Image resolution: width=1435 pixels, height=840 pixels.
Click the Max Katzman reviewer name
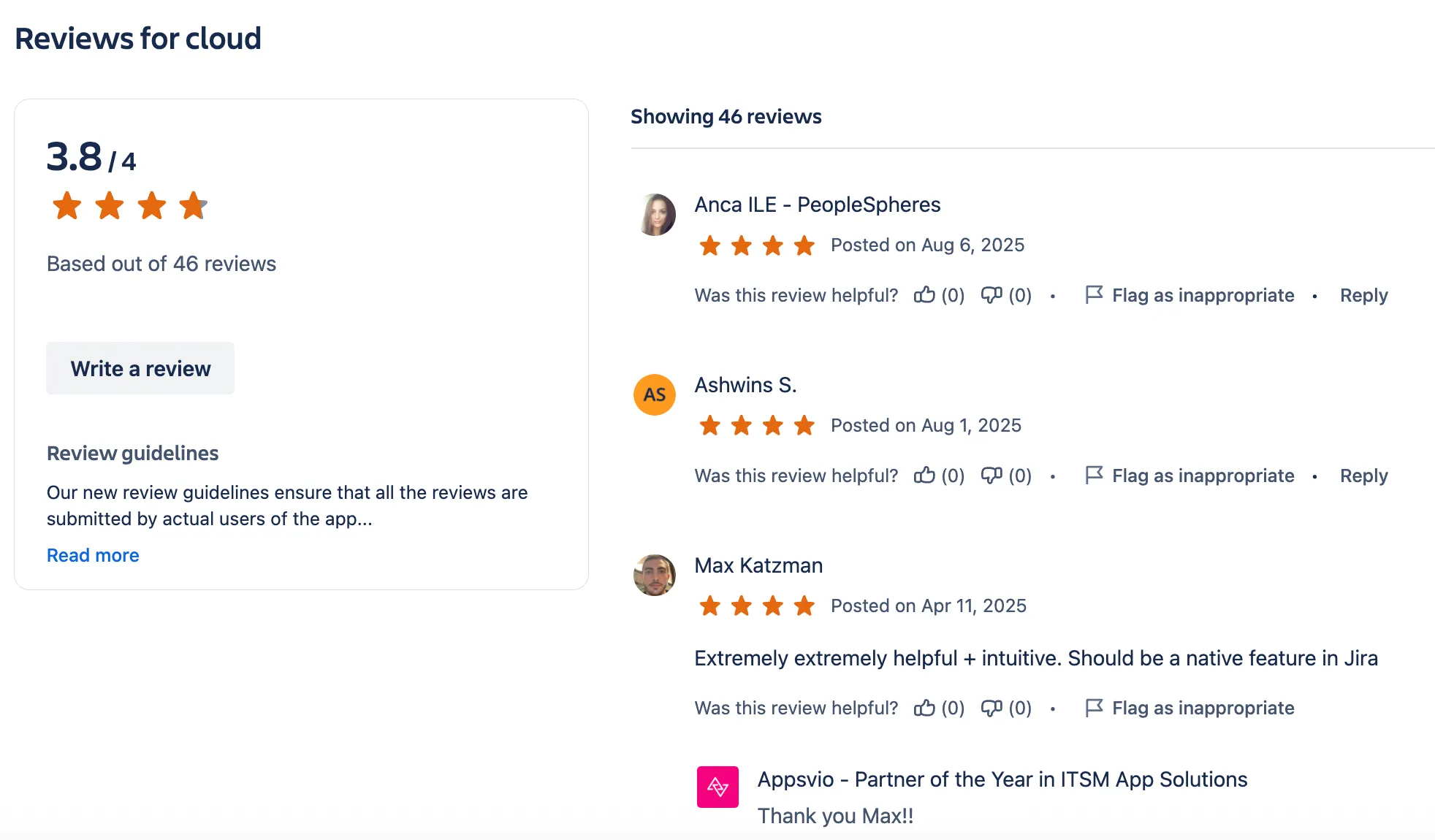(758, 565)
